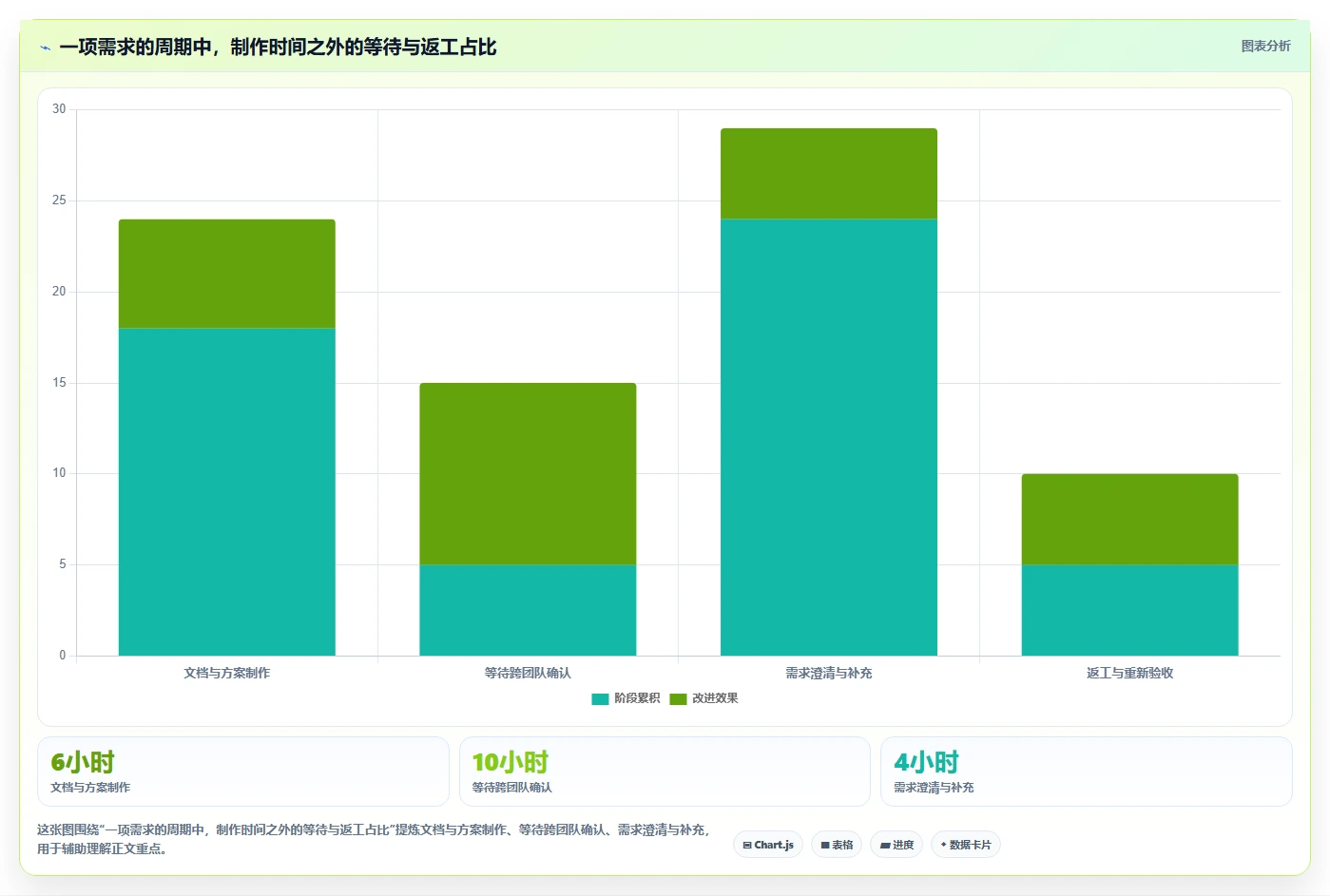The image size is (1330, 896).
Task: Click the x-axis label 需求澄清与补充
Action: click(829, 673)
